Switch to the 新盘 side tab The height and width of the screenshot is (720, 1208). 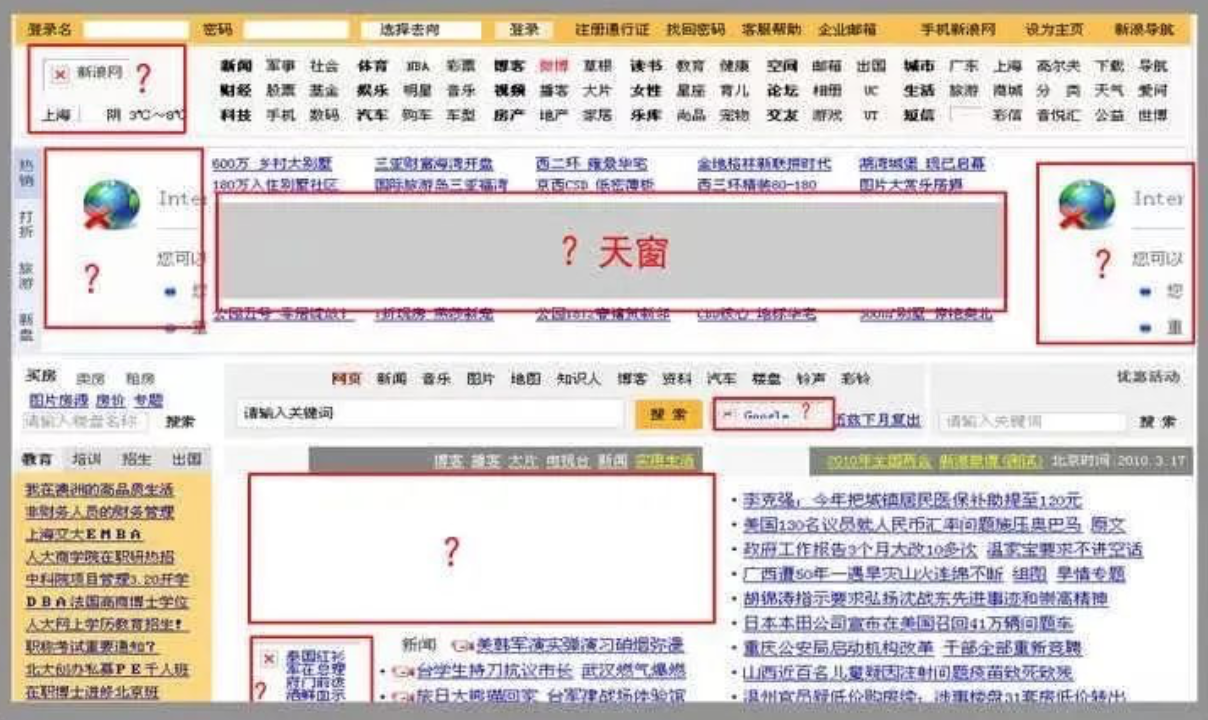tap(26, 327)
